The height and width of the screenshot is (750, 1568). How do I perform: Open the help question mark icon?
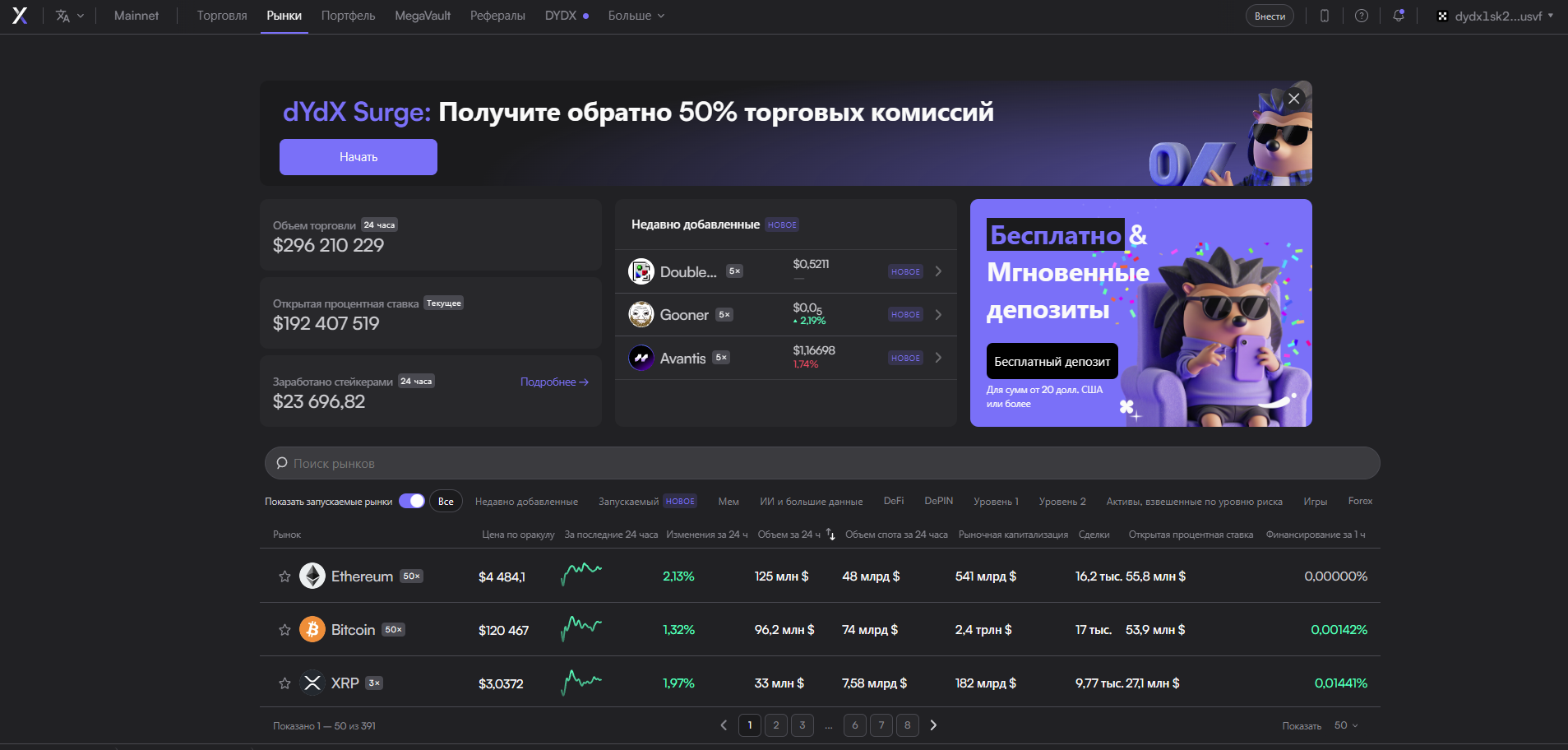[1362, 16]
